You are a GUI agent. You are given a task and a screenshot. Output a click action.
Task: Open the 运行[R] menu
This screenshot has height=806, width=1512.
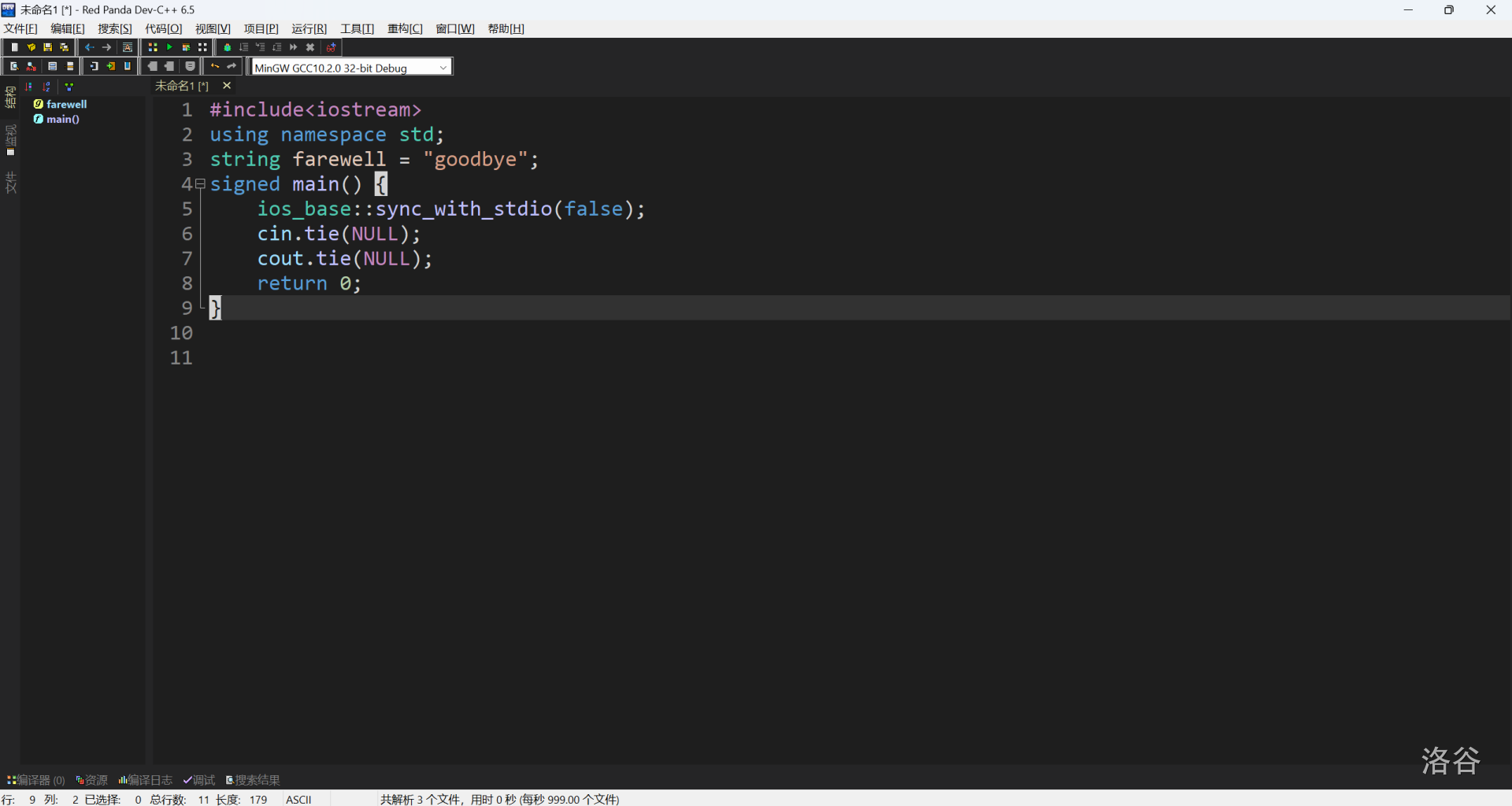click(x=309, y=29)
